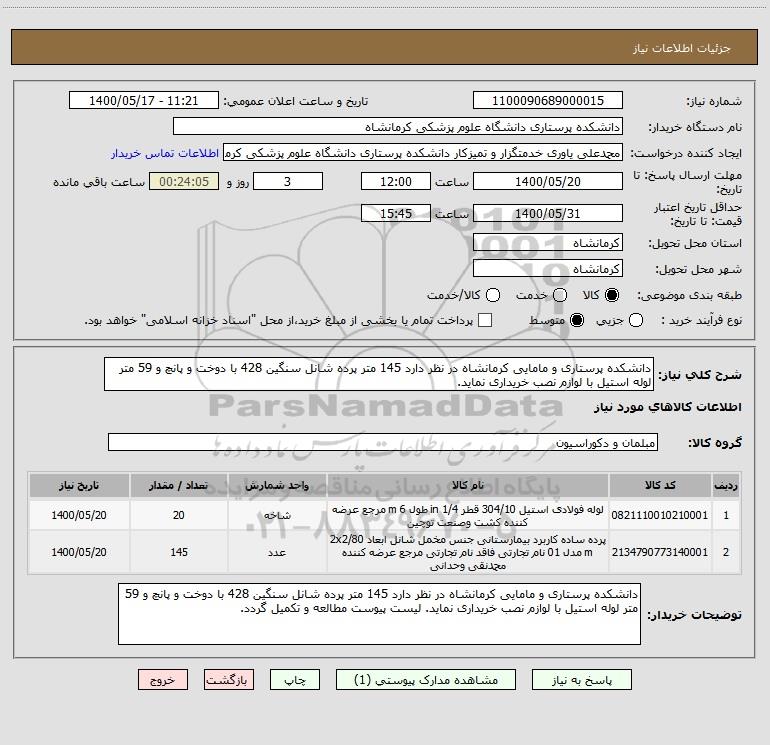Image resolution: width=770 pixels, height=745 pixels.
Task: Click the quantity cell 20
Action: 178,515
